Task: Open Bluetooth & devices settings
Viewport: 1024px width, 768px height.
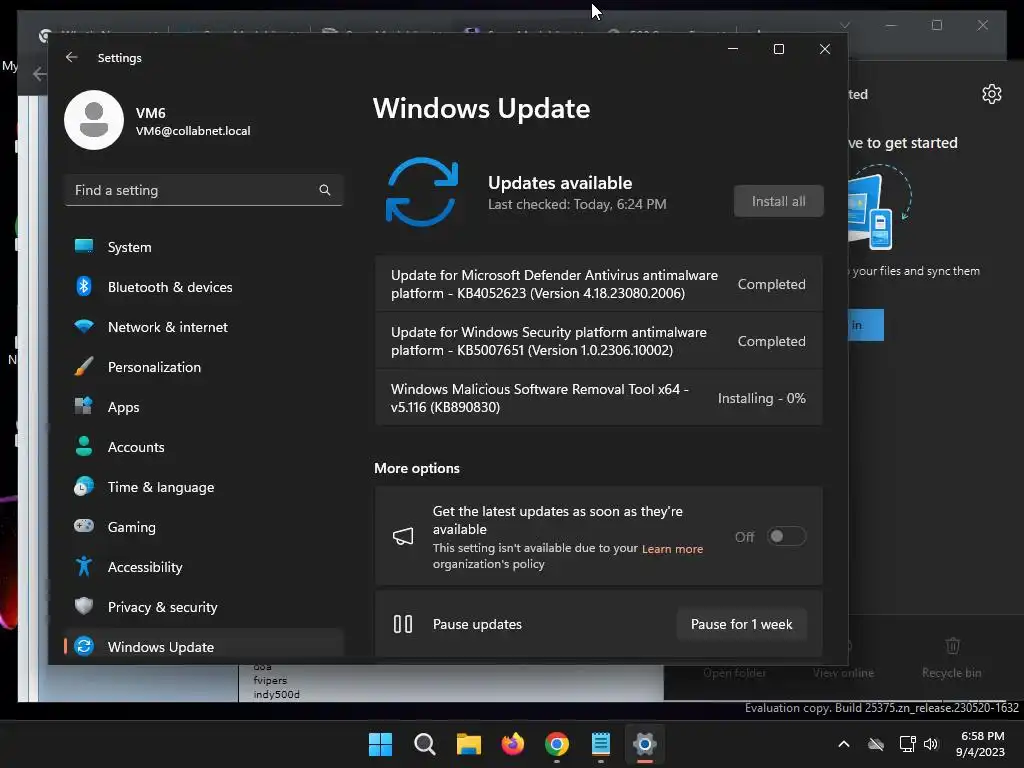Action: 204,287
